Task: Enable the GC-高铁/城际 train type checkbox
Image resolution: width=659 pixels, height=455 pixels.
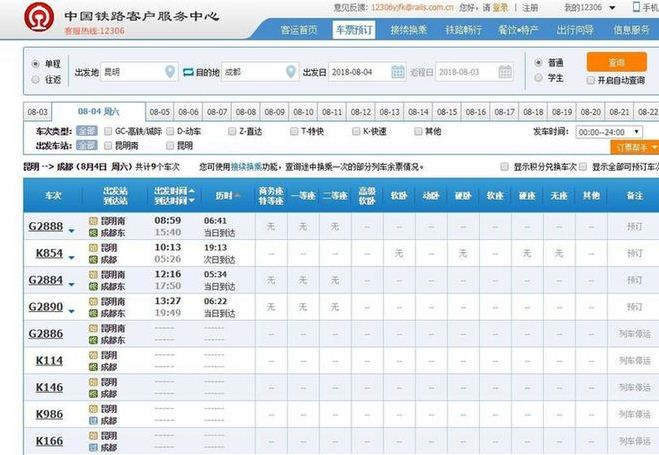Action: (109, 131)
